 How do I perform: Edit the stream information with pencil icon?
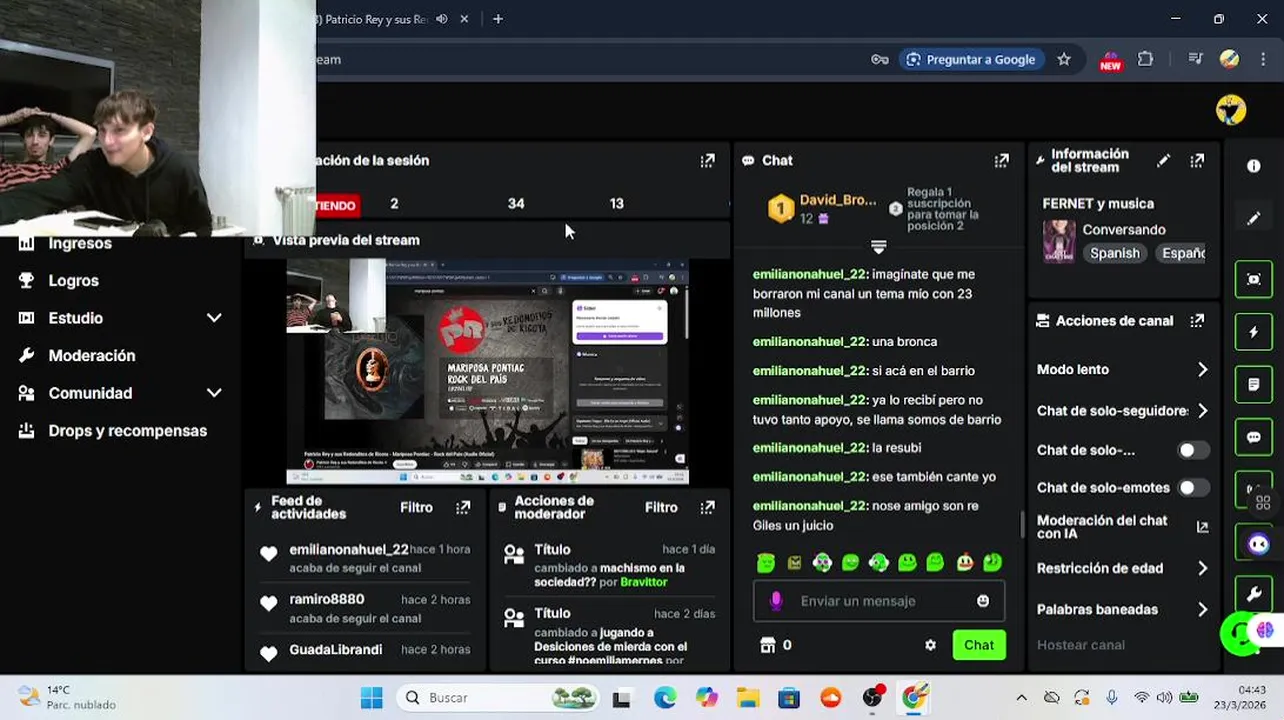[1163, 160]
